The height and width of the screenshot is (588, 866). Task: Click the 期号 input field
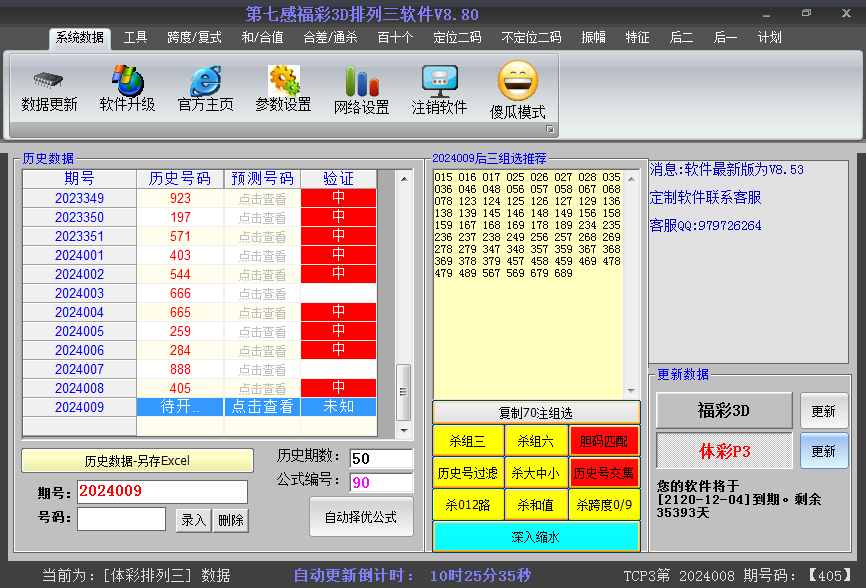point(162,491)
